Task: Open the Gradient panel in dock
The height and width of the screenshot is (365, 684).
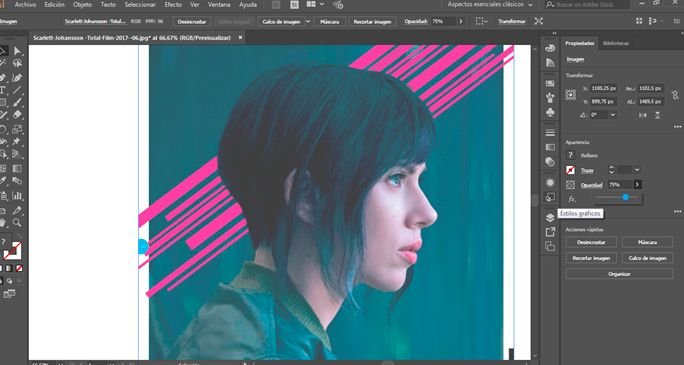Action: (x=550, y=147)
